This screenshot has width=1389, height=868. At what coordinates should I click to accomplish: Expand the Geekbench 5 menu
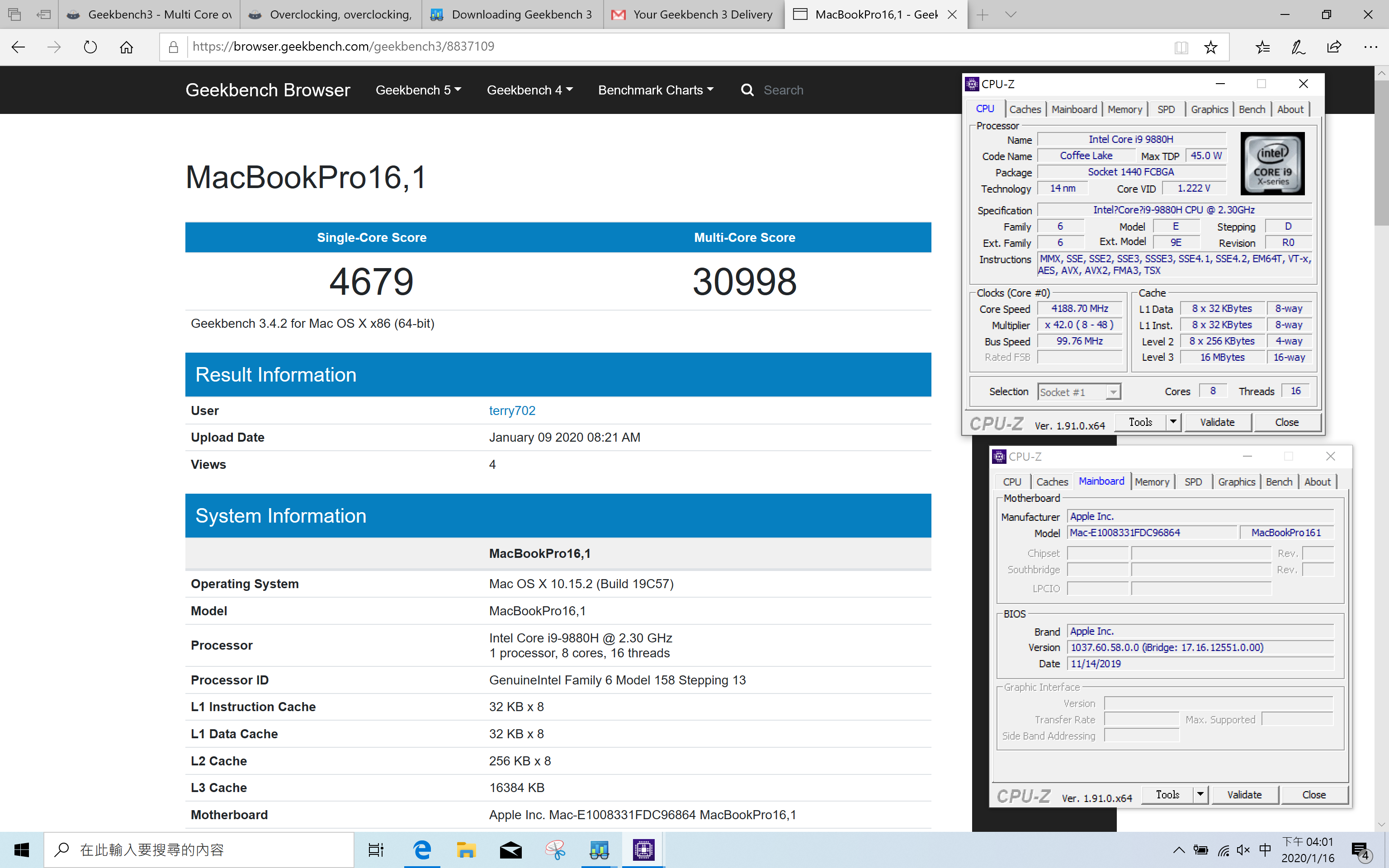(418, 90)
